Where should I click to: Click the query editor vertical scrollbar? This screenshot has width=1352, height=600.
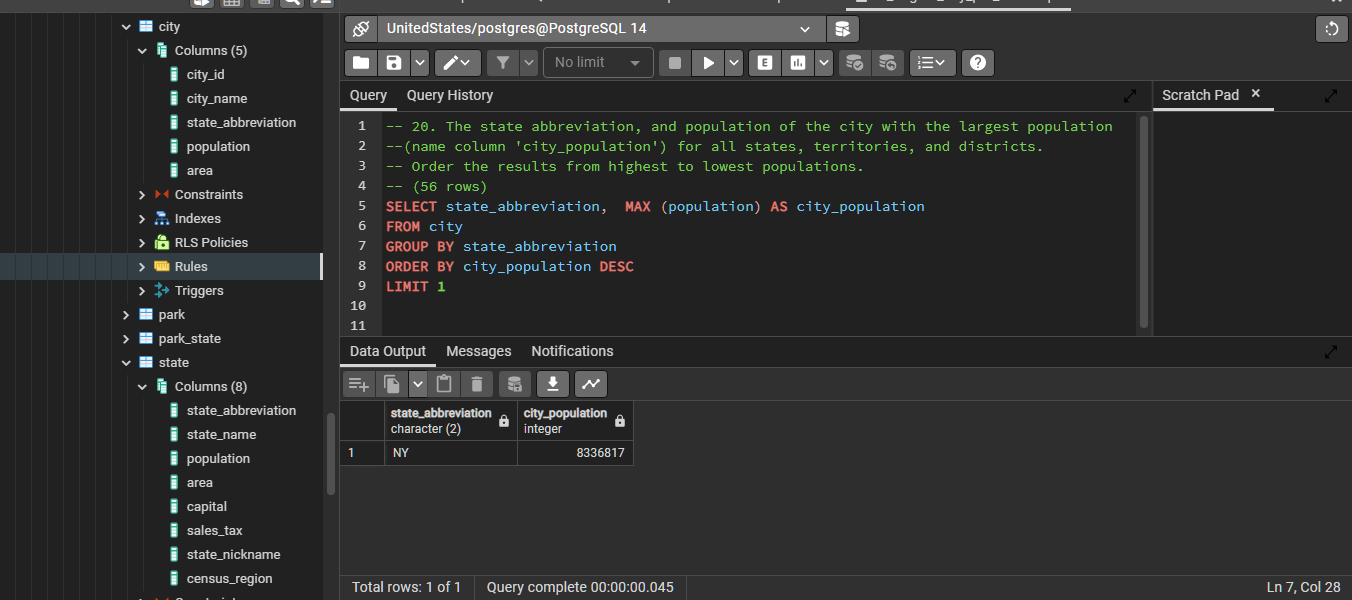pyautogui.click(x=1143, y=220)
